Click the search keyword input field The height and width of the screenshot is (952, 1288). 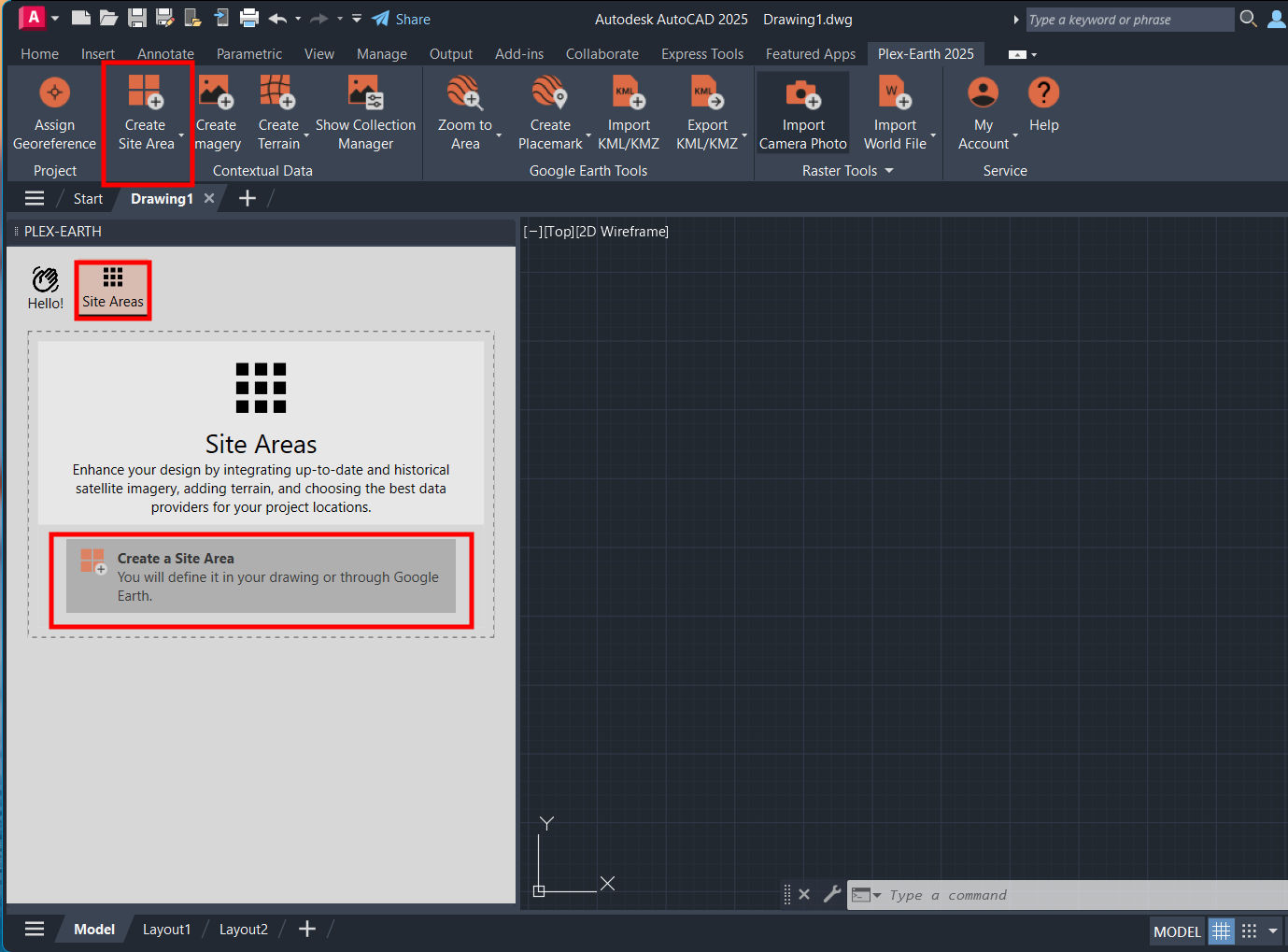coord(1129,20)
